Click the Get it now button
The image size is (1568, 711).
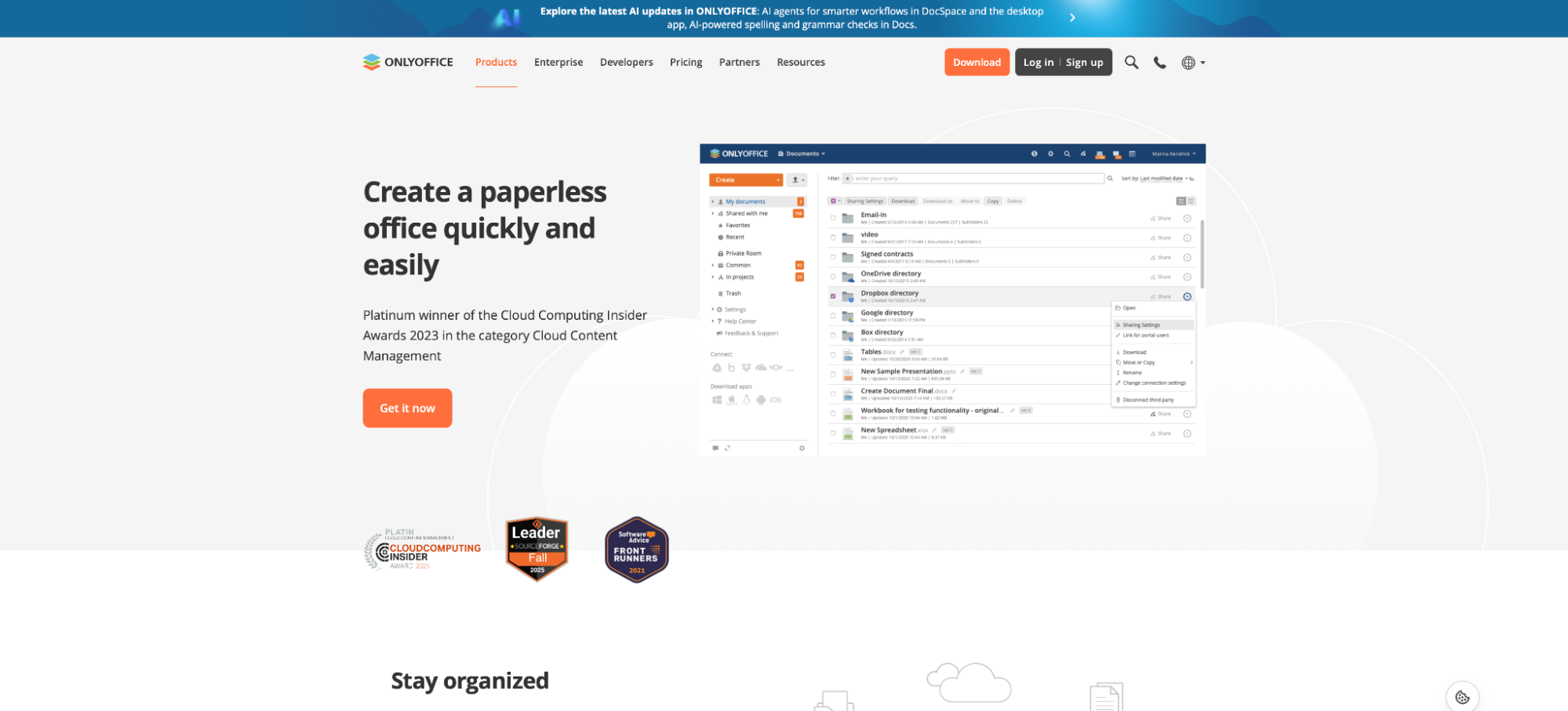pyautogui.click(x=407, y=408)
